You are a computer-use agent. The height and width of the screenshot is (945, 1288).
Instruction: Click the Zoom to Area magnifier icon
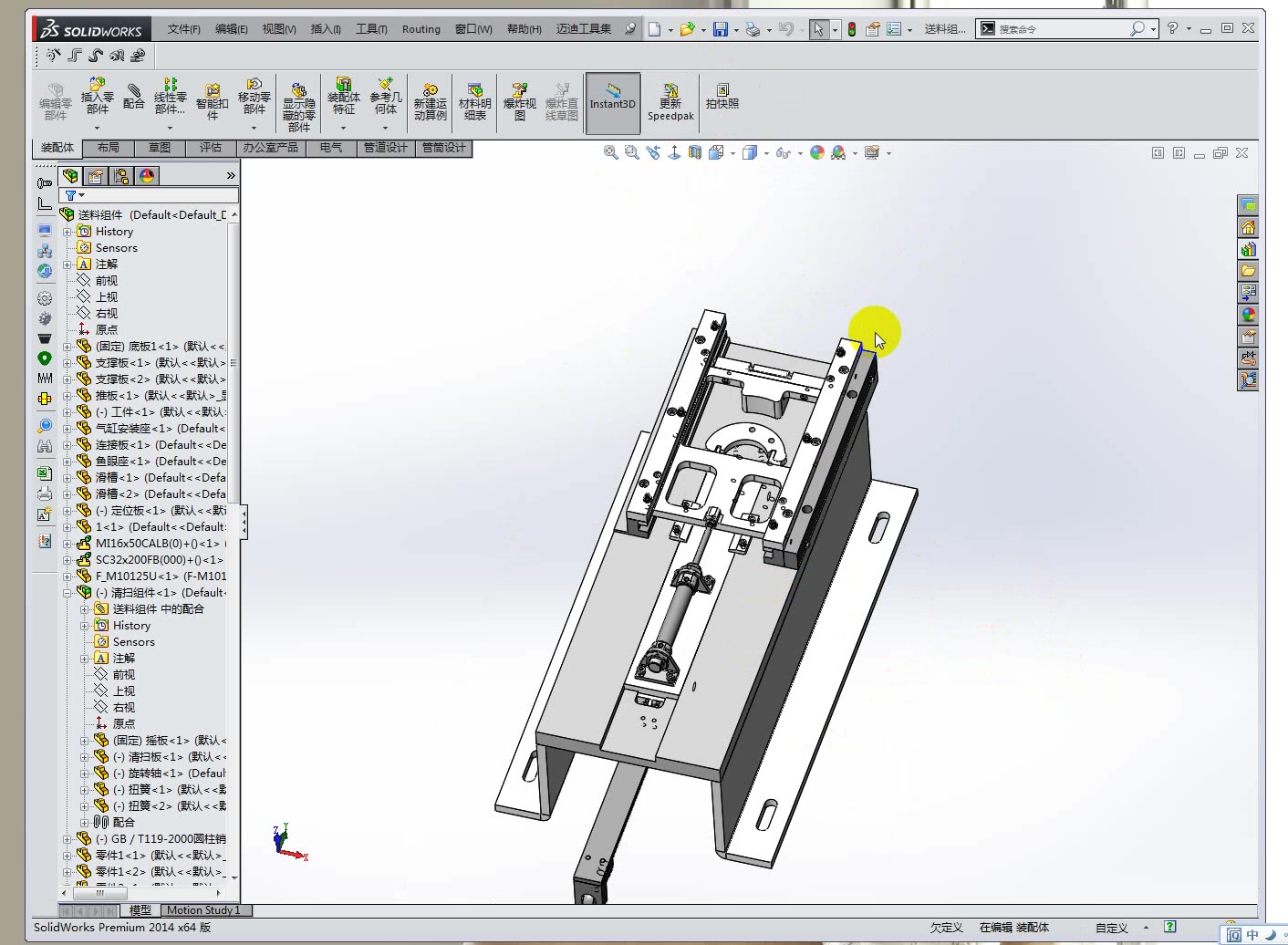coord(630,152)
